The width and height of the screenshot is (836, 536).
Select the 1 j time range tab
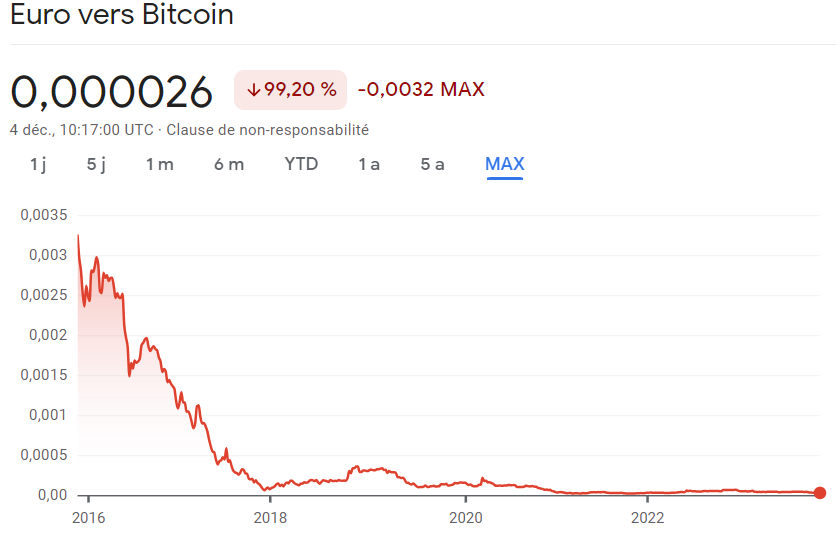tap(38, 164)
